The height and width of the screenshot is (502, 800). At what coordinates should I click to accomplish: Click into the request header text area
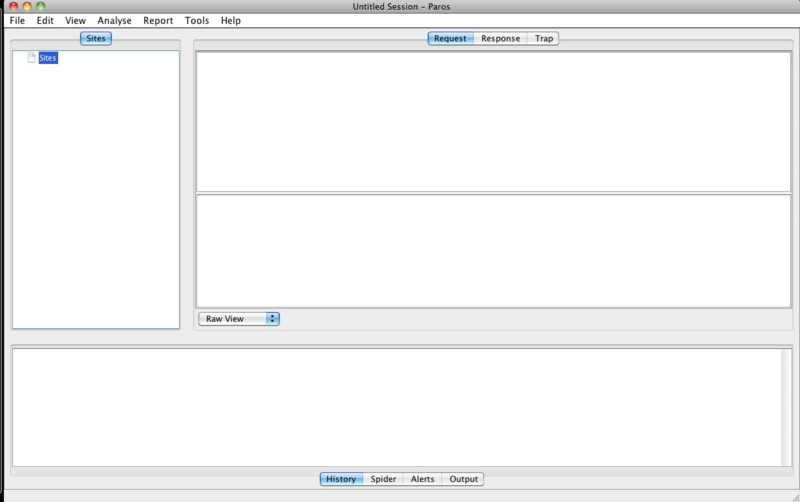tap(493, 122)
